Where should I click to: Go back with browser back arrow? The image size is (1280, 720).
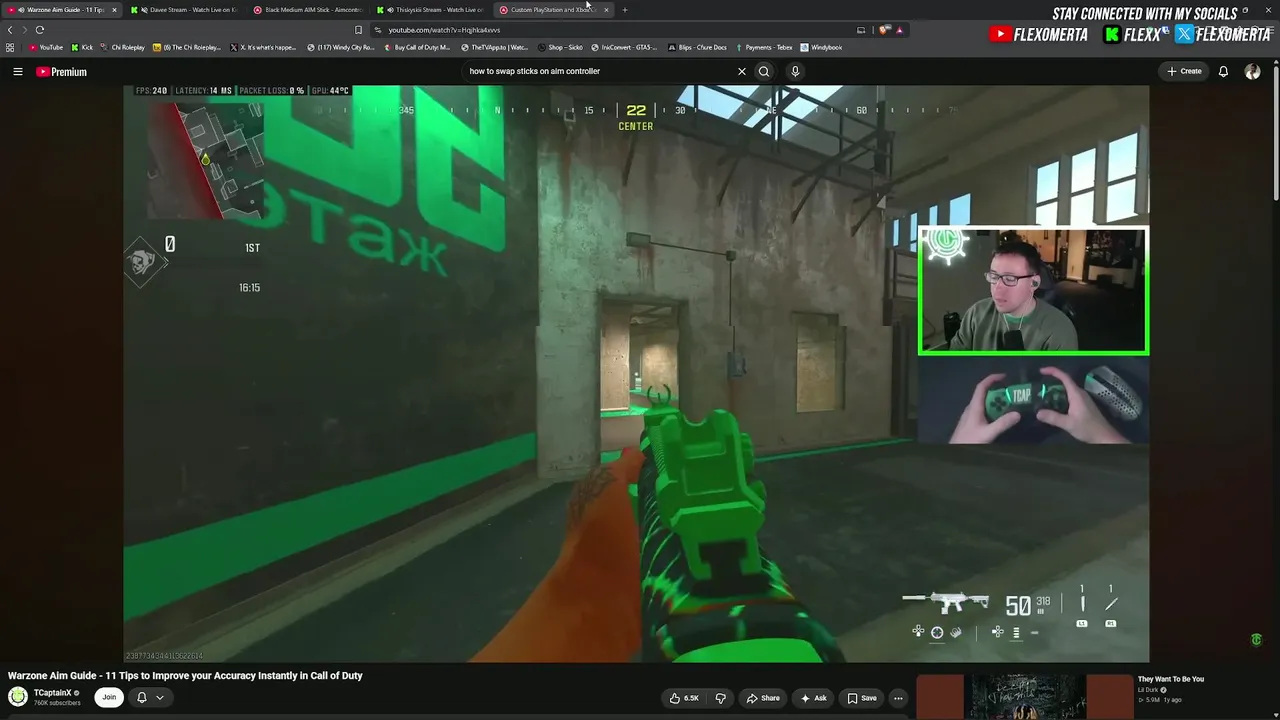click(x=10, y=30)
